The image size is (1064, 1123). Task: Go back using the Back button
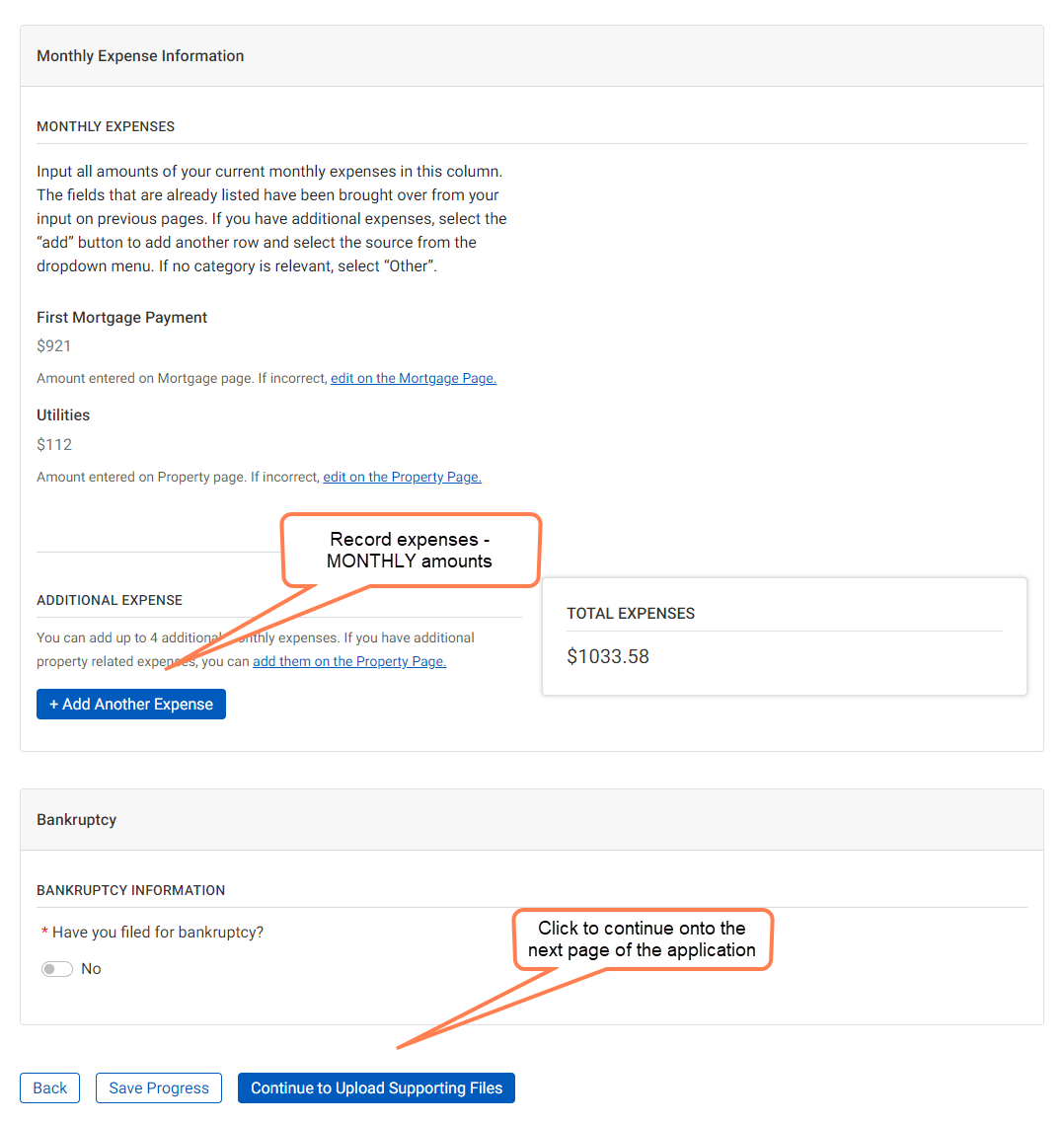click(x=49, y=1087)
